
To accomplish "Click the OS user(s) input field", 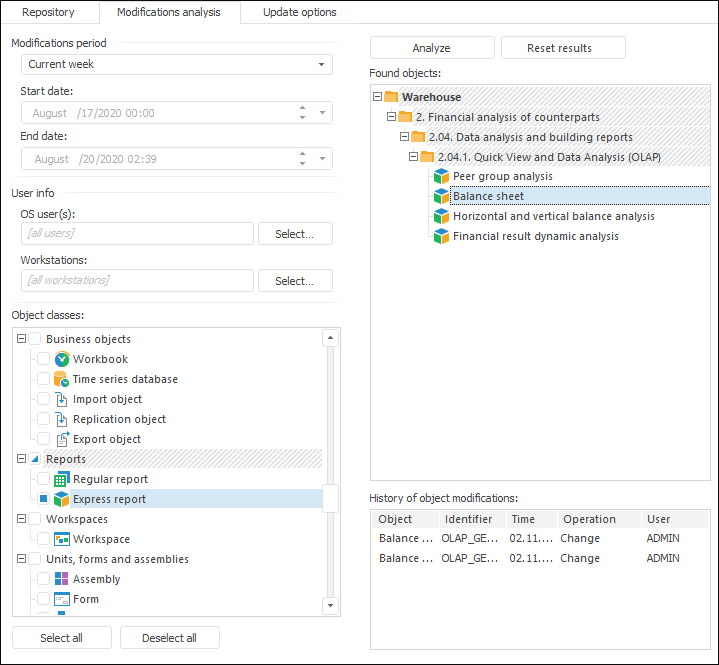I will click(137, 233).
